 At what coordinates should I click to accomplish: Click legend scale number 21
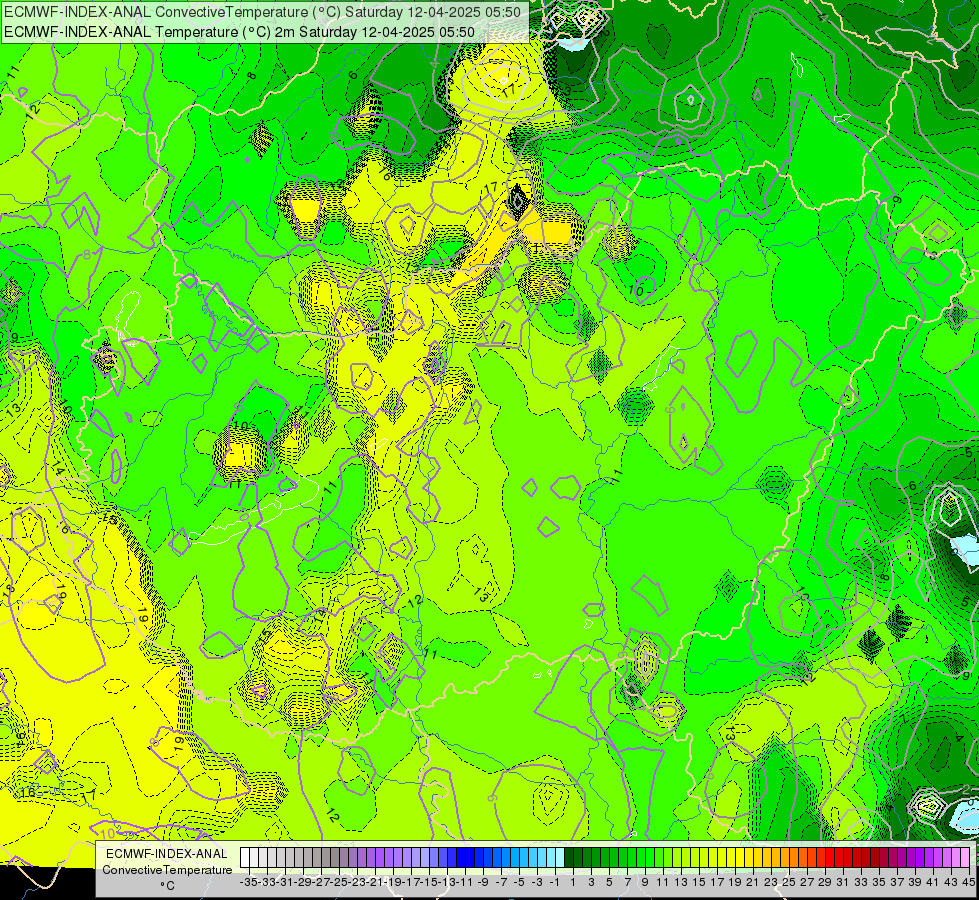pos(753,882)
